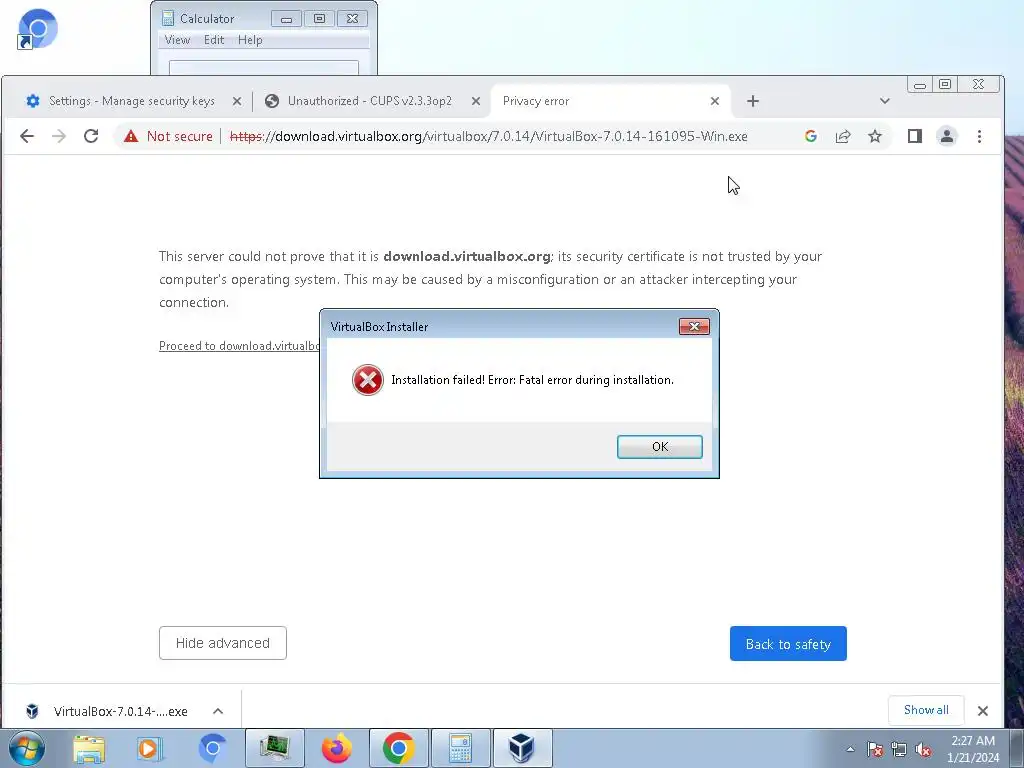Click the Calculator title bar icon

(168, 18)
